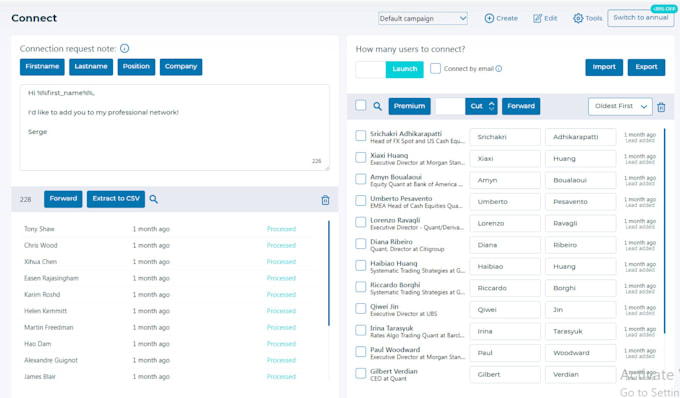The height and width of the screenshot is (398, 680).
Task: Click the connection request note text area
Action: 174,127
